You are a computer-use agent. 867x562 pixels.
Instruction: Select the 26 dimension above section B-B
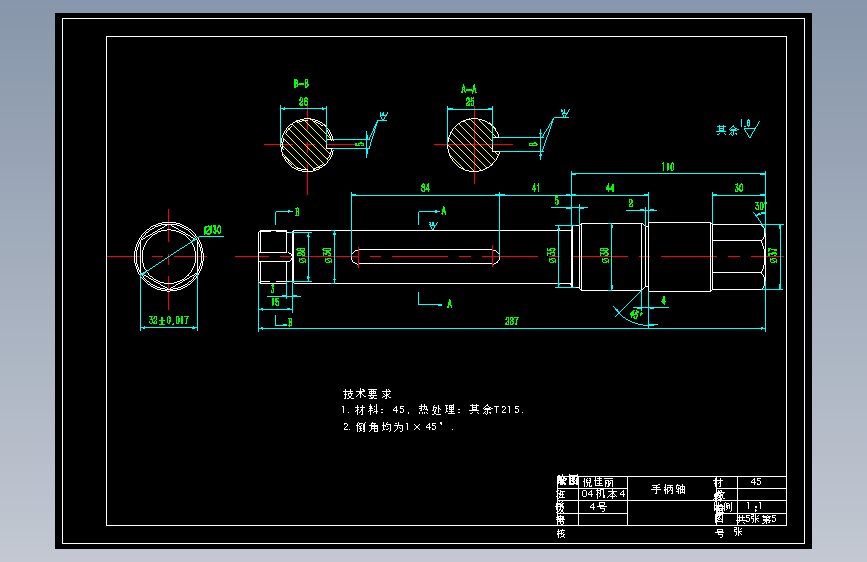[x=304, y=102]
